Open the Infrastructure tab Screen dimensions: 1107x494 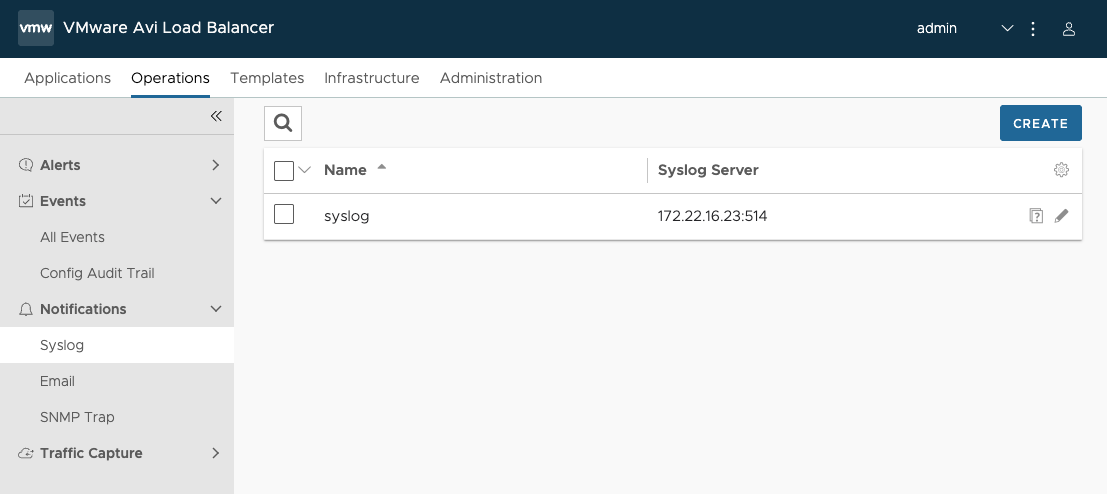tap(371, 78)
